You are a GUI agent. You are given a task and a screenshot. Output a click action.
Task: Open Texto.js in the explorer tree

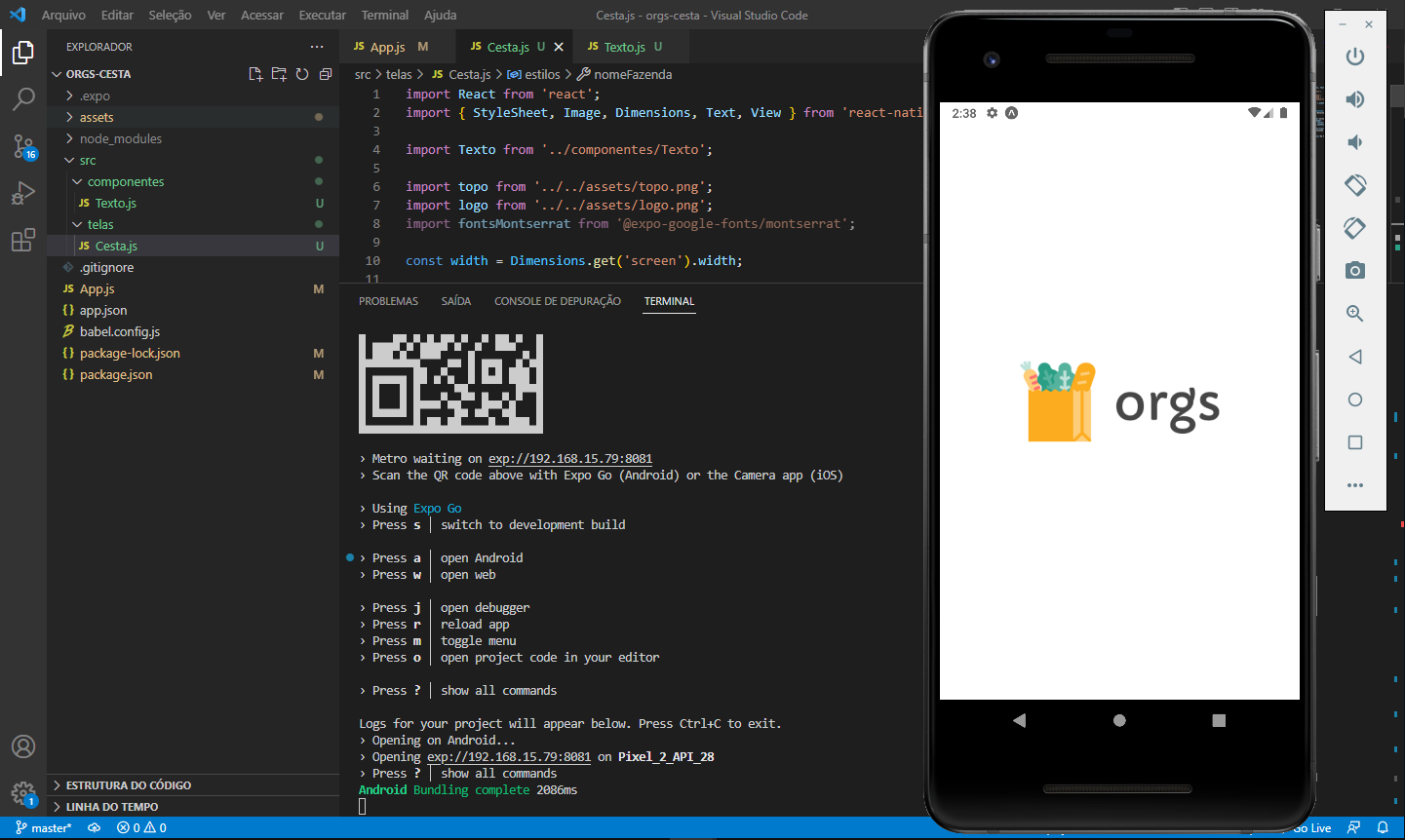(193, 203)
